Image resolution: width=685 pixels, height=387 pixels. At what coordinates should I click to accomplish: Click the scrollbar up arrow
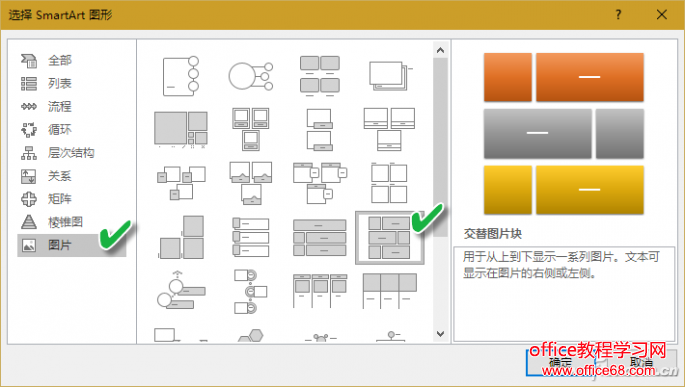[x=440, y=50]
